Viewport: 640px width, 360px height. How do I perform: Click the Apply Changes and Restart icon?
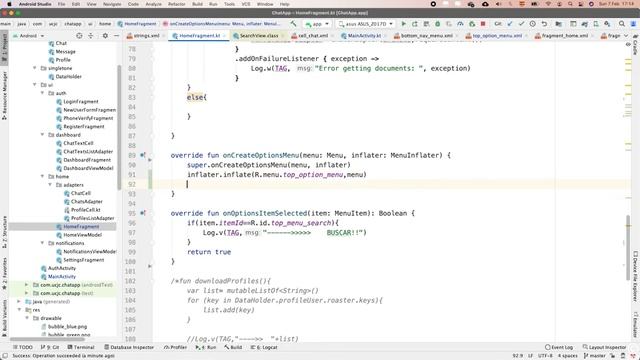tap(415, 24)
